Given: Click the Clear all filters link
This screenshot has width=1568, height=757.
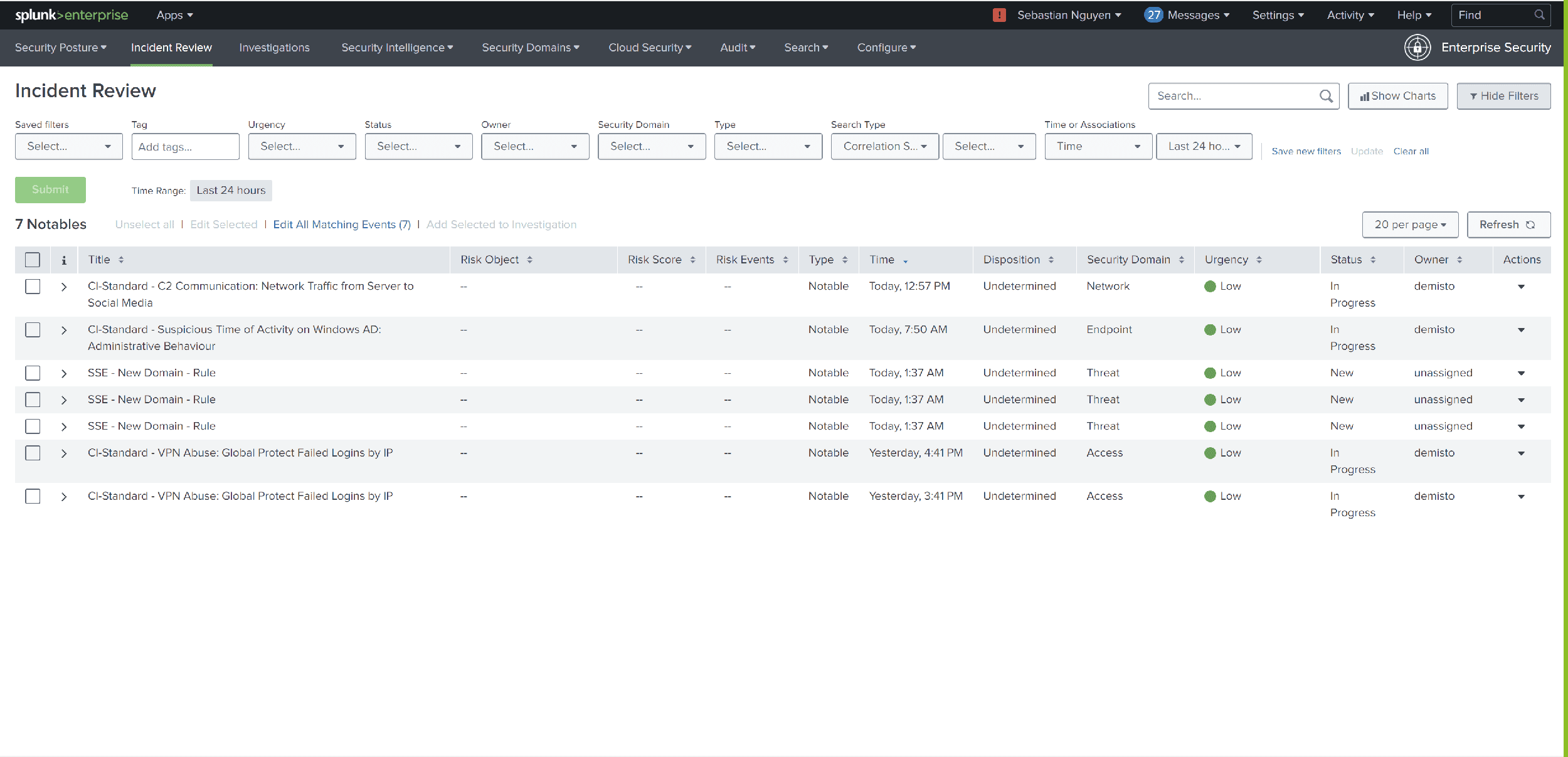Looking at the screenshot, I should click(x=1411, y=151).
